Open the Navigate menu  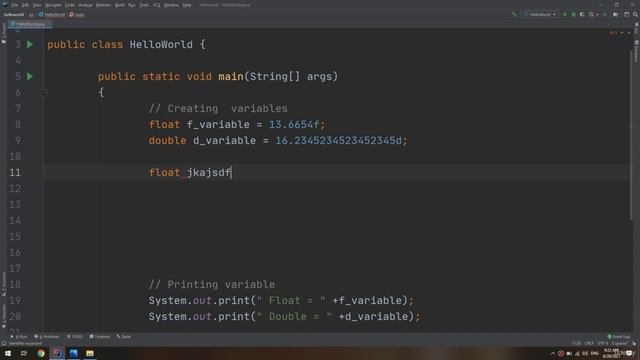53,5
